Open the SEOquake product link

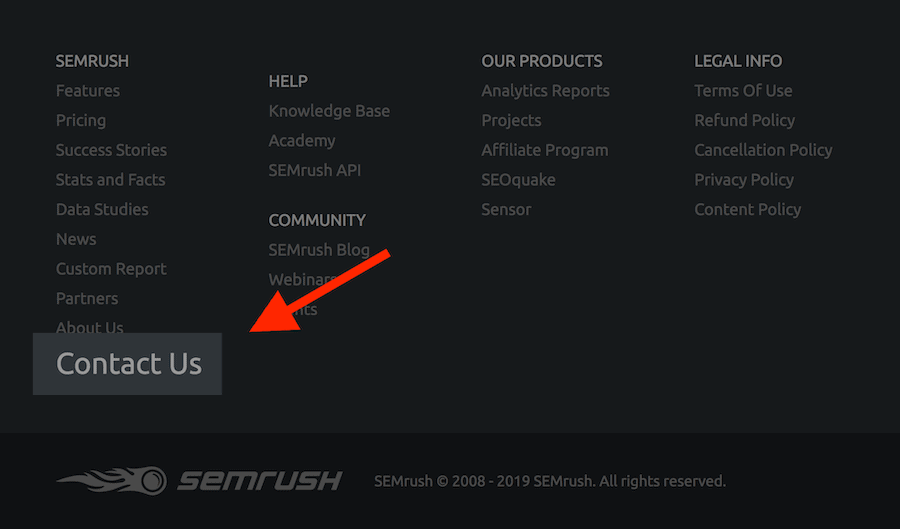click(x=518, y=180)
